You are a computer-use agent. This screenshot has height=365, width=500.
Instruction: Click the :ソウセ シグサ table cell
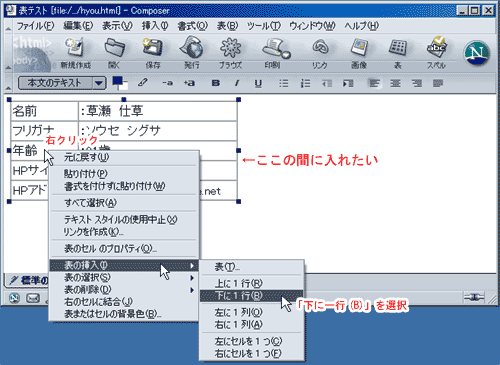[x=158, y=131]
